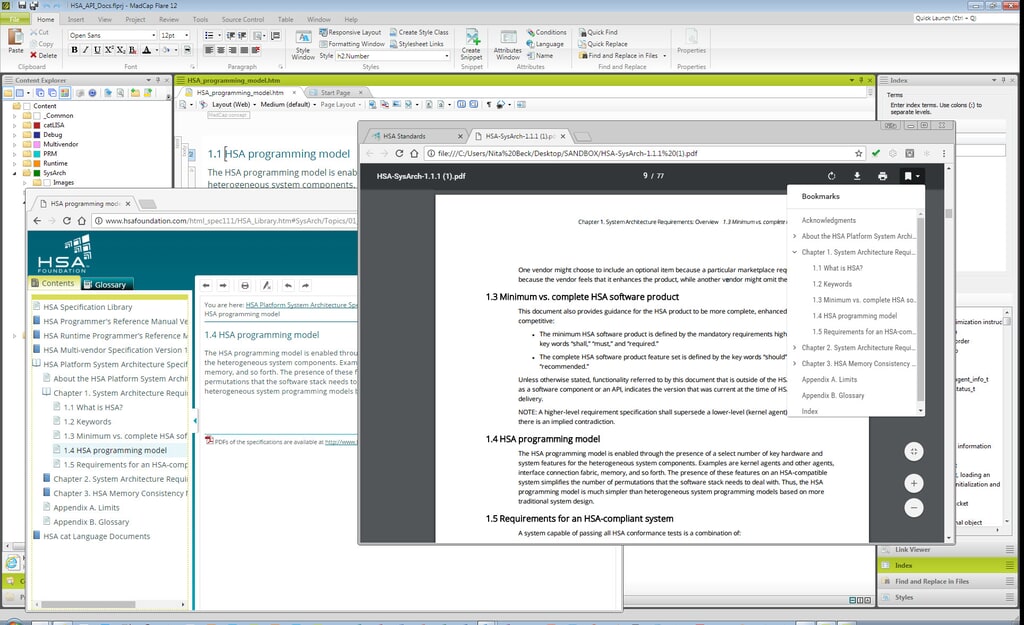Reload the hsafoundation.com browser page
The image size is (1024, 625).
tap(67, 221)
